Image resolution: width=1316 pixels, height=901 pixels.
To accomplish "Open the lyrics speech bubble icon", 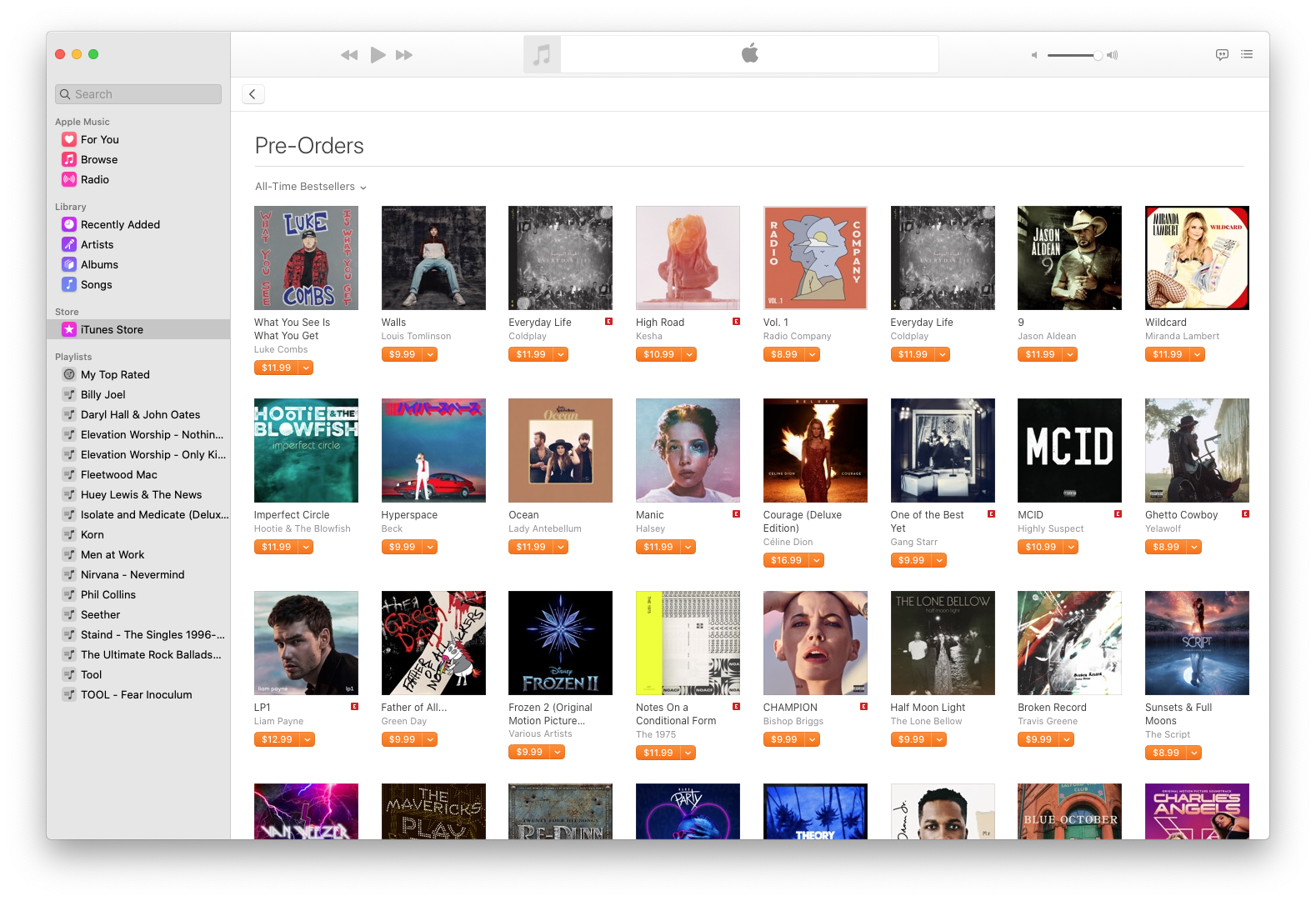I will click(x=1222, y=54).
